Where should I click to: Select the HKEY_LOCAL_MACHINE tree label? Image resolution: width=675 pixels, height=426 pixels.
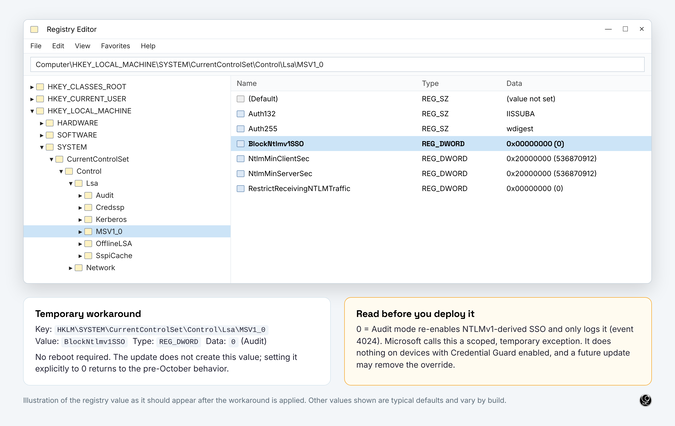[90, 111]
